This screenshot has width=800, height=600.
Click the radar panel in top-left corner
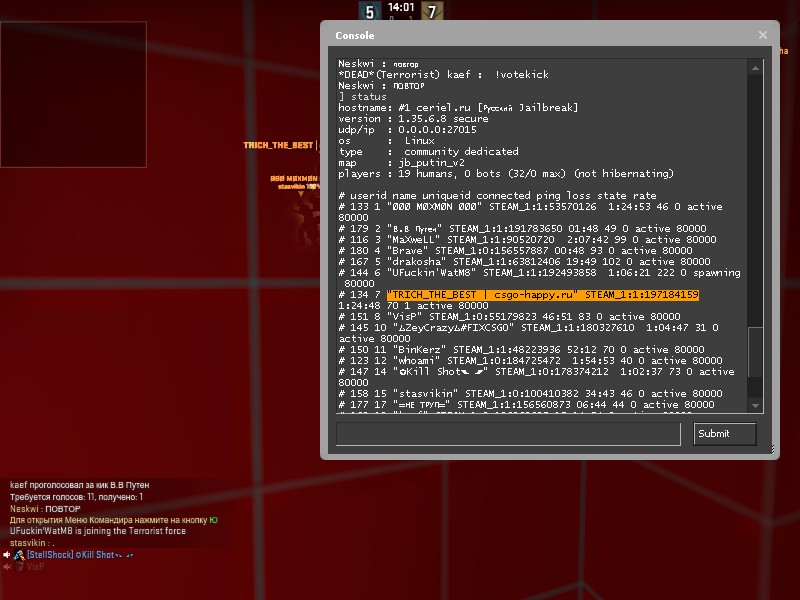click(46, 94)
